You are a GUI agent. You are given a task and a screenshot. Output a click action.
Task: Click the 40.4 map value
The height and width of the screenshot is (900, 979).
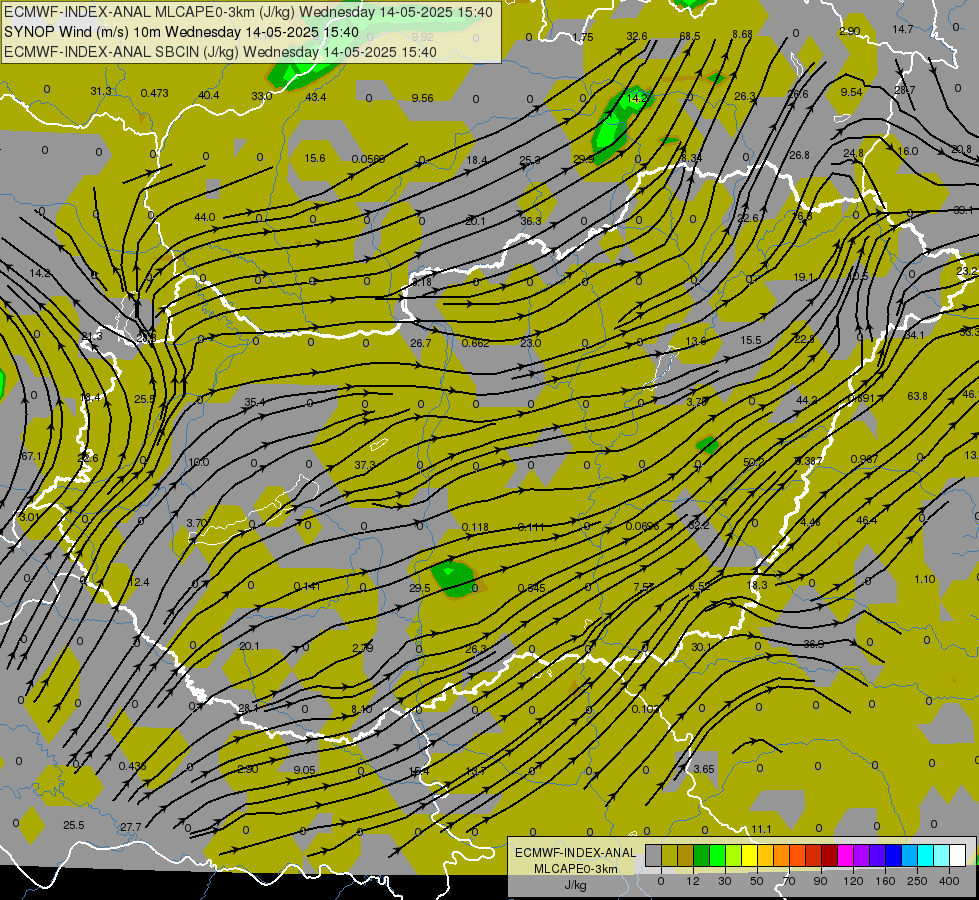point(209,95)
